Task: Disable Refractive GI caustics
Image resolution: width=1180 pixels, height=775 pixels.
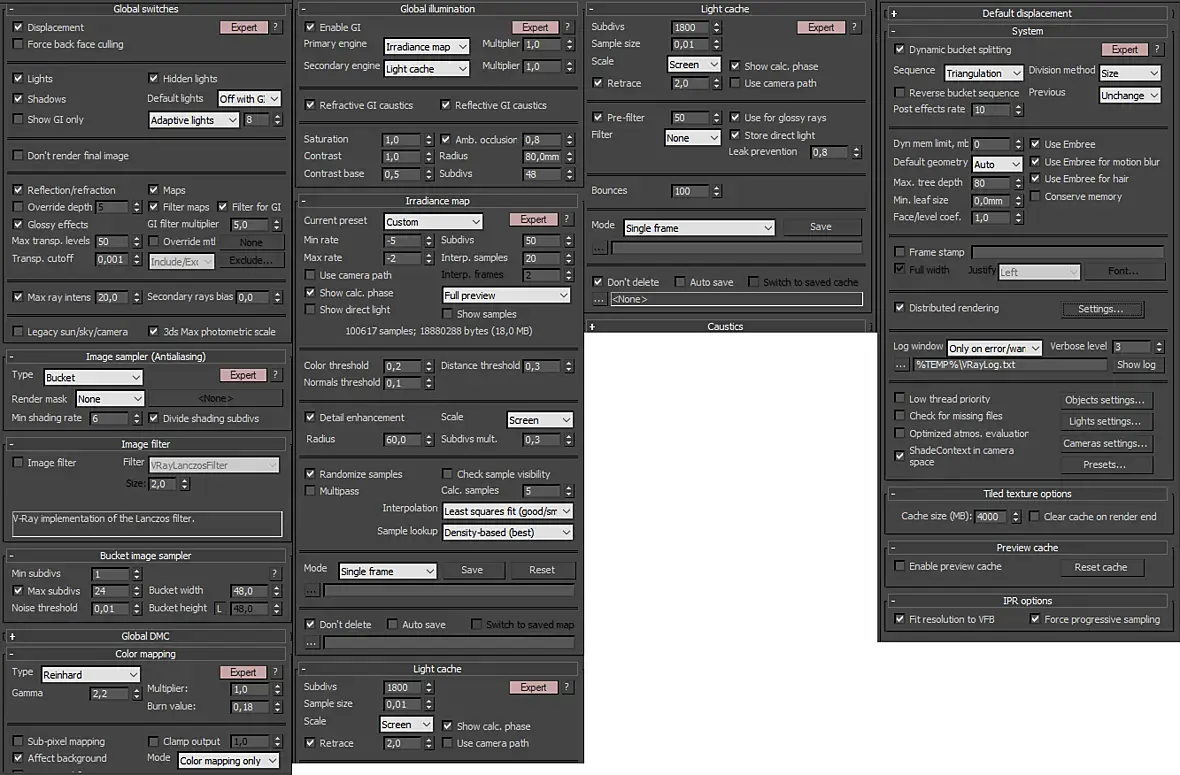Action: pyautogui.click(x=310, y=105)
